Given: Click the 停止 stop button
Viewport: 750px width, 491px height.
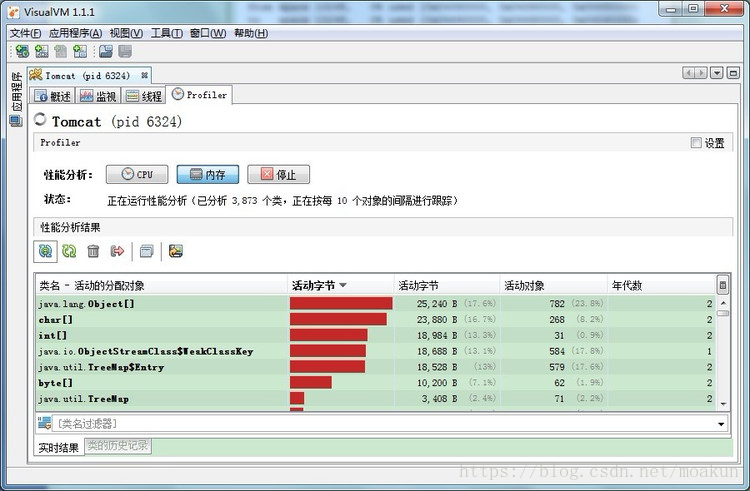Looking at the screenshot, I should tap(278, 175).
